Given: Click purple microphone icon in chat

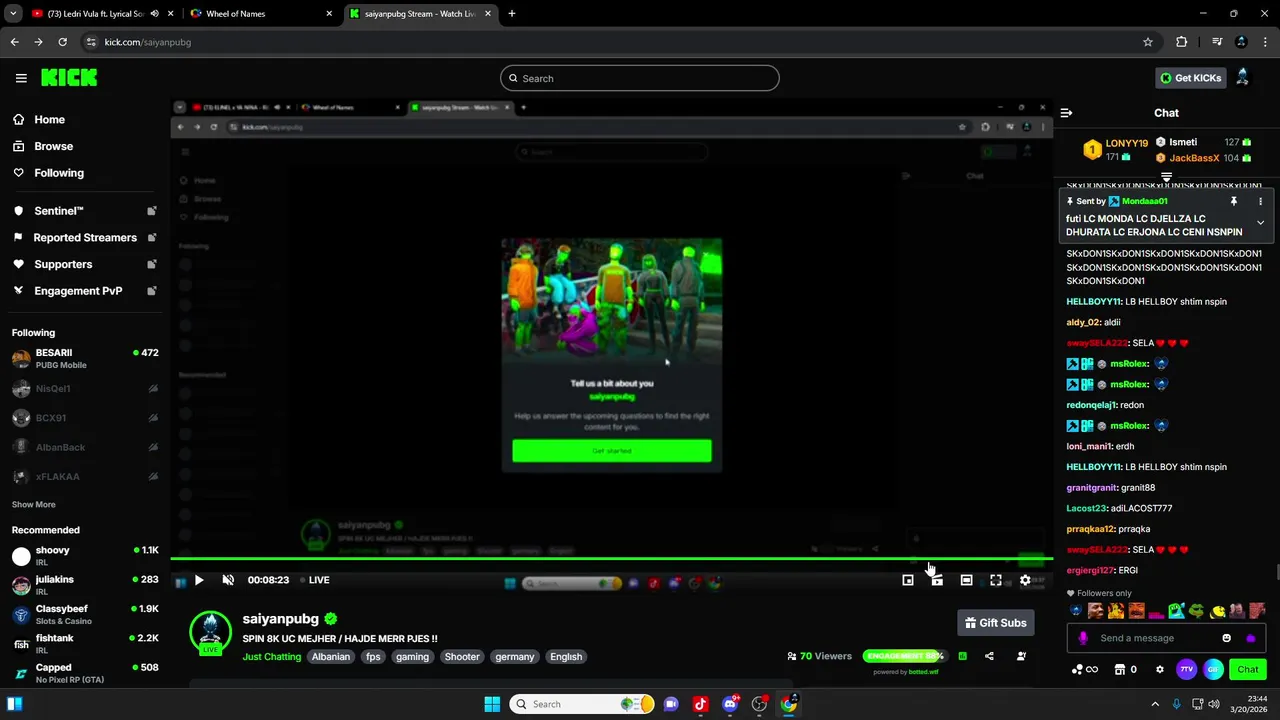Looking at the screenshot, I should click(1082, 638).
